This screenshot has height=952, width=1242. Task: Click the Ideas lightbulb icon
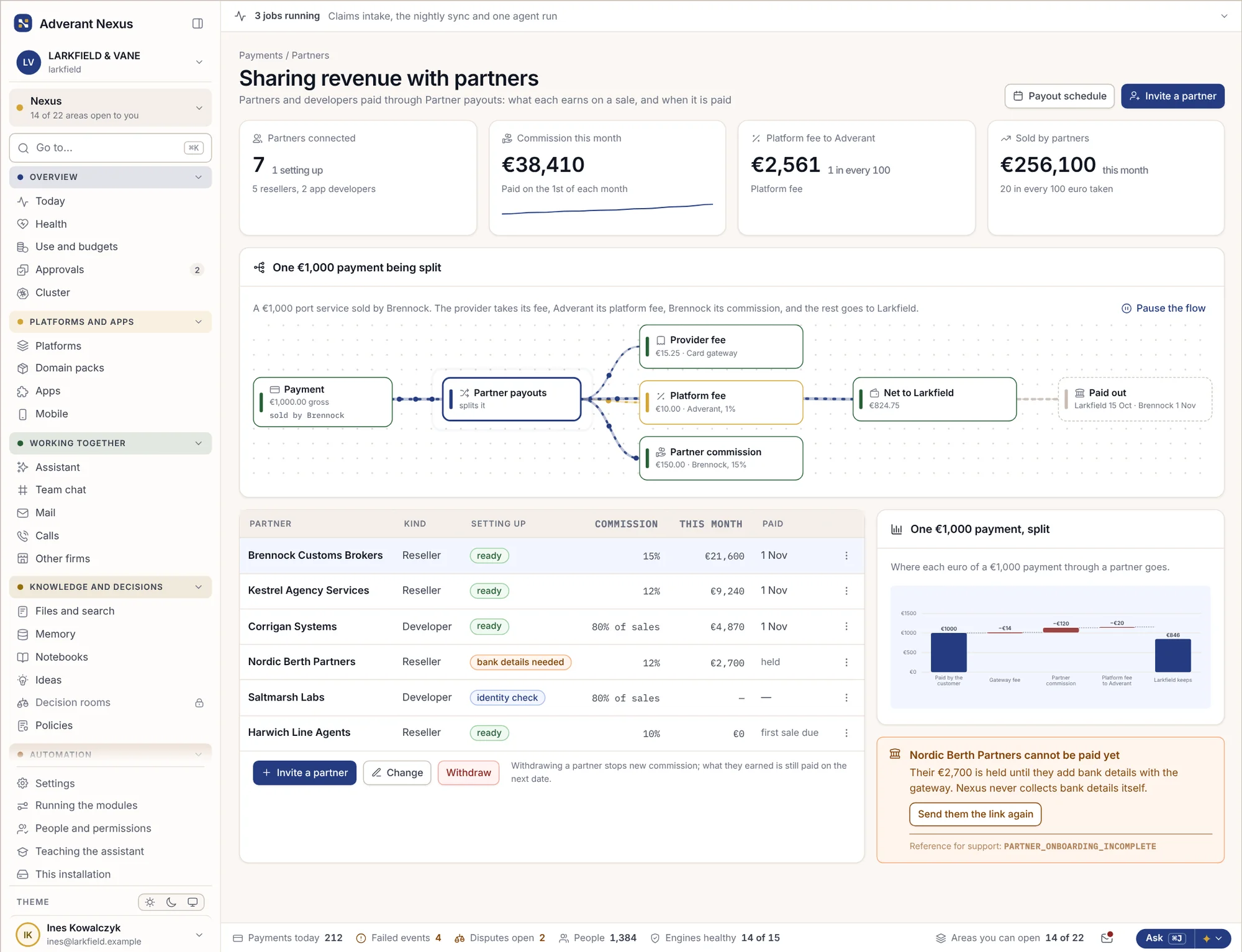[x=23, y=680]
